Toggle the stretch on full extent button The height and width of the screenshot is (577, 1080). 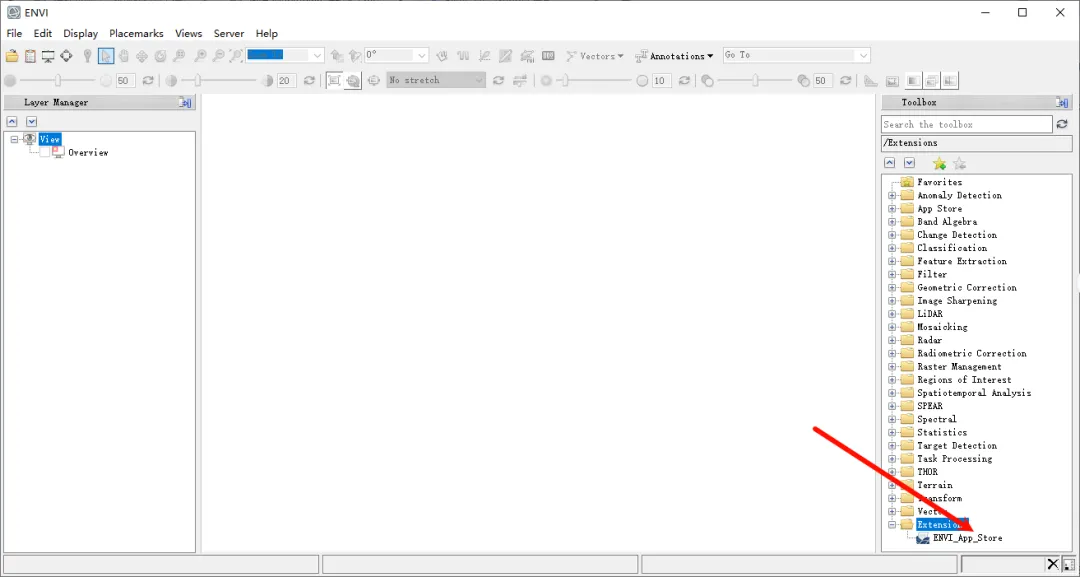[334, 81]
